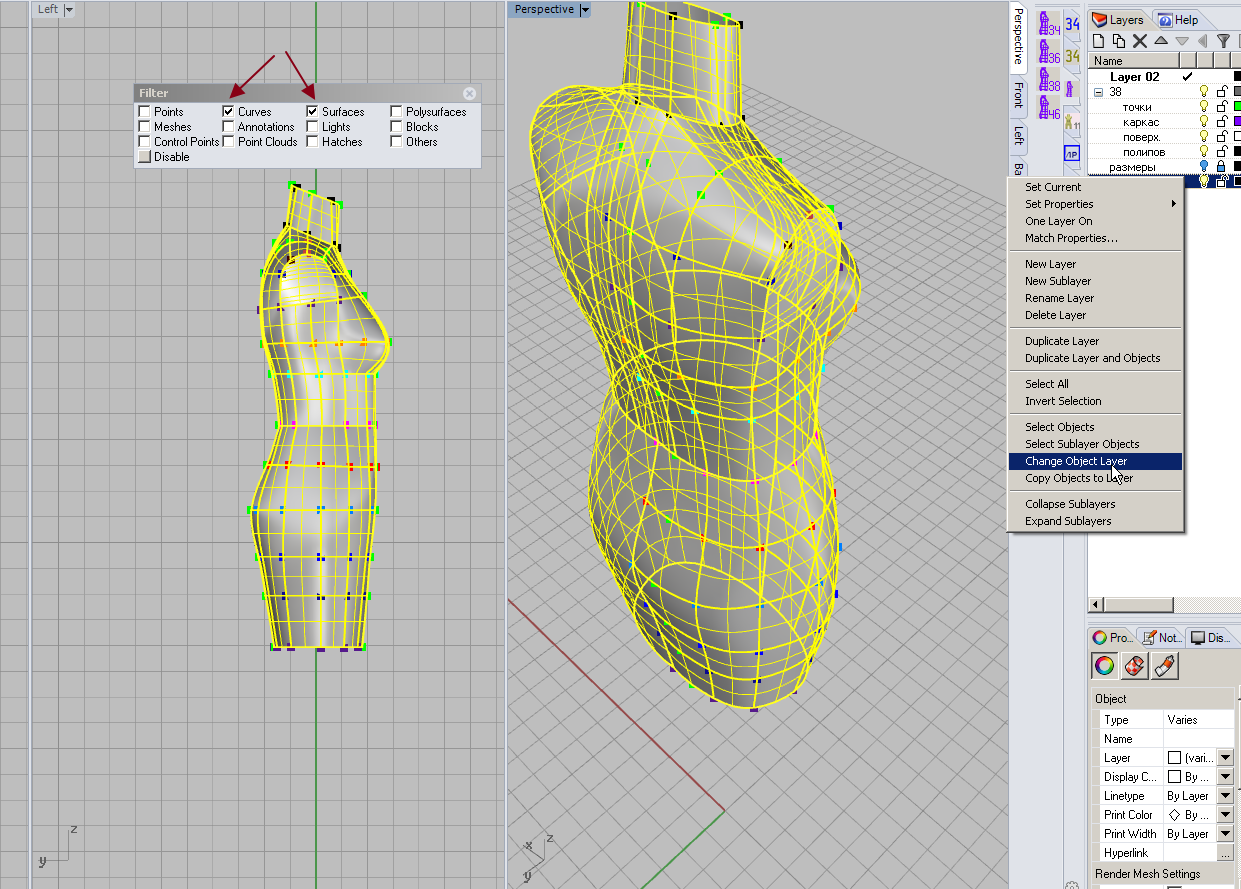Open the Linetype dropdown in Properties
1241x889 pixels.
pyautogui.click(x=1225, y=796)
